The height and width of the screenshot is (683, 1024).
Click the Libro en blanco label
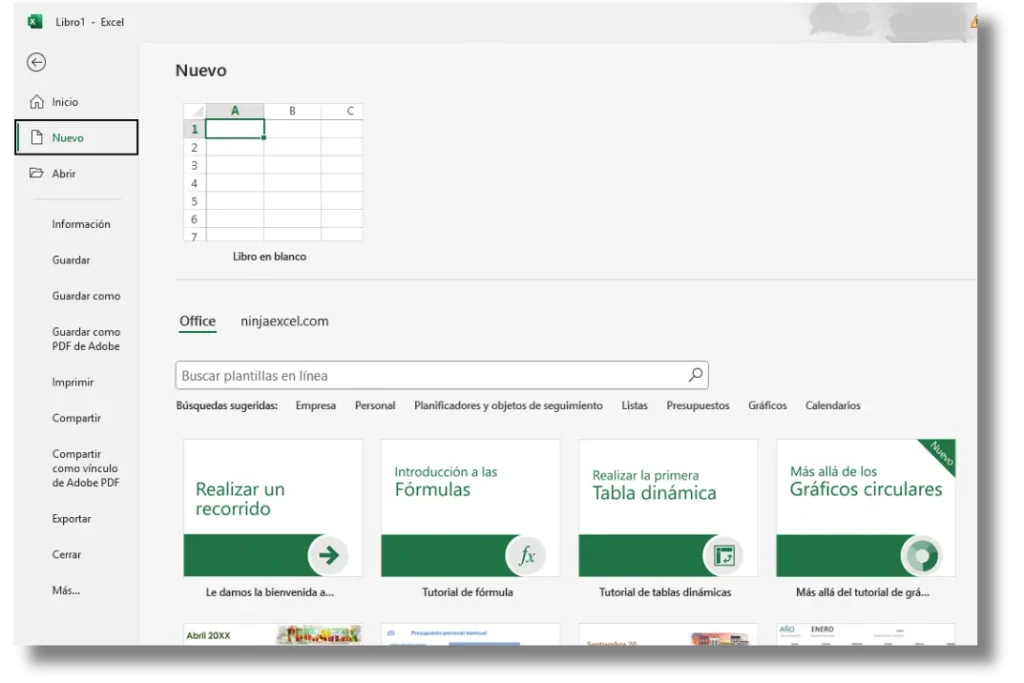270,257
